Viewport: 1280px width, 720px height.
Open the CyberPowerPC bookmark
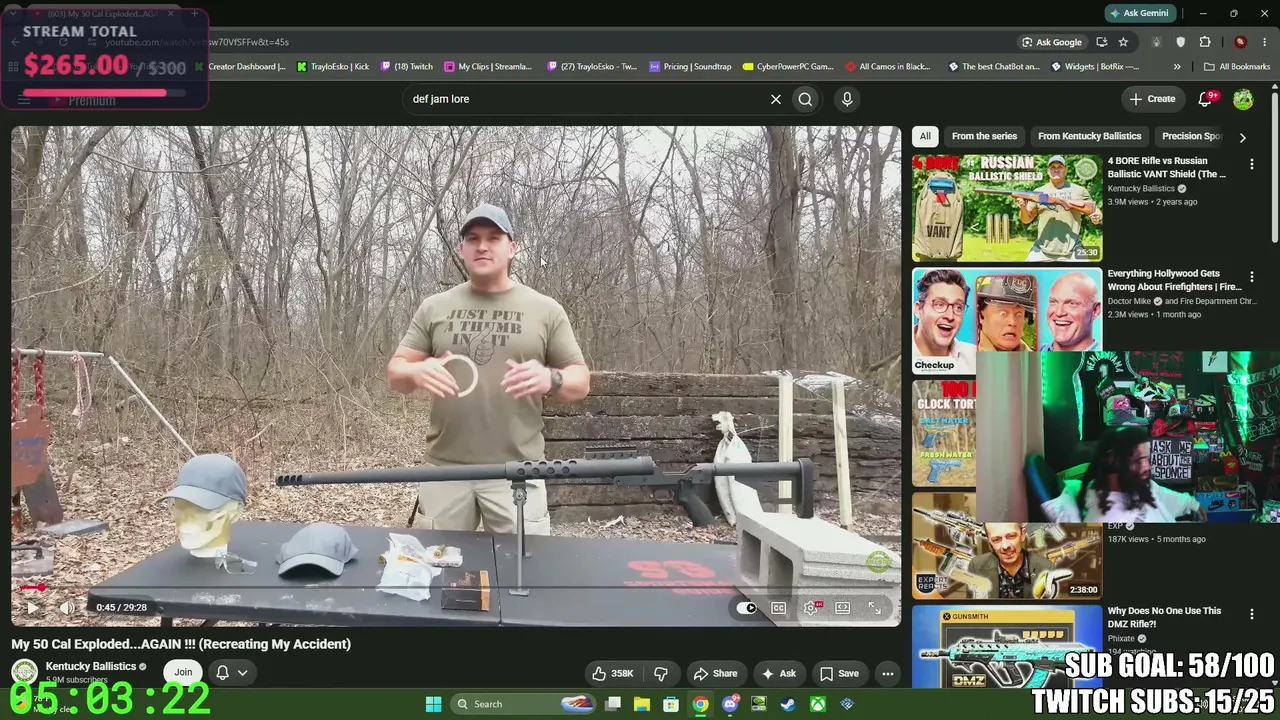click(x=788, y=67)
